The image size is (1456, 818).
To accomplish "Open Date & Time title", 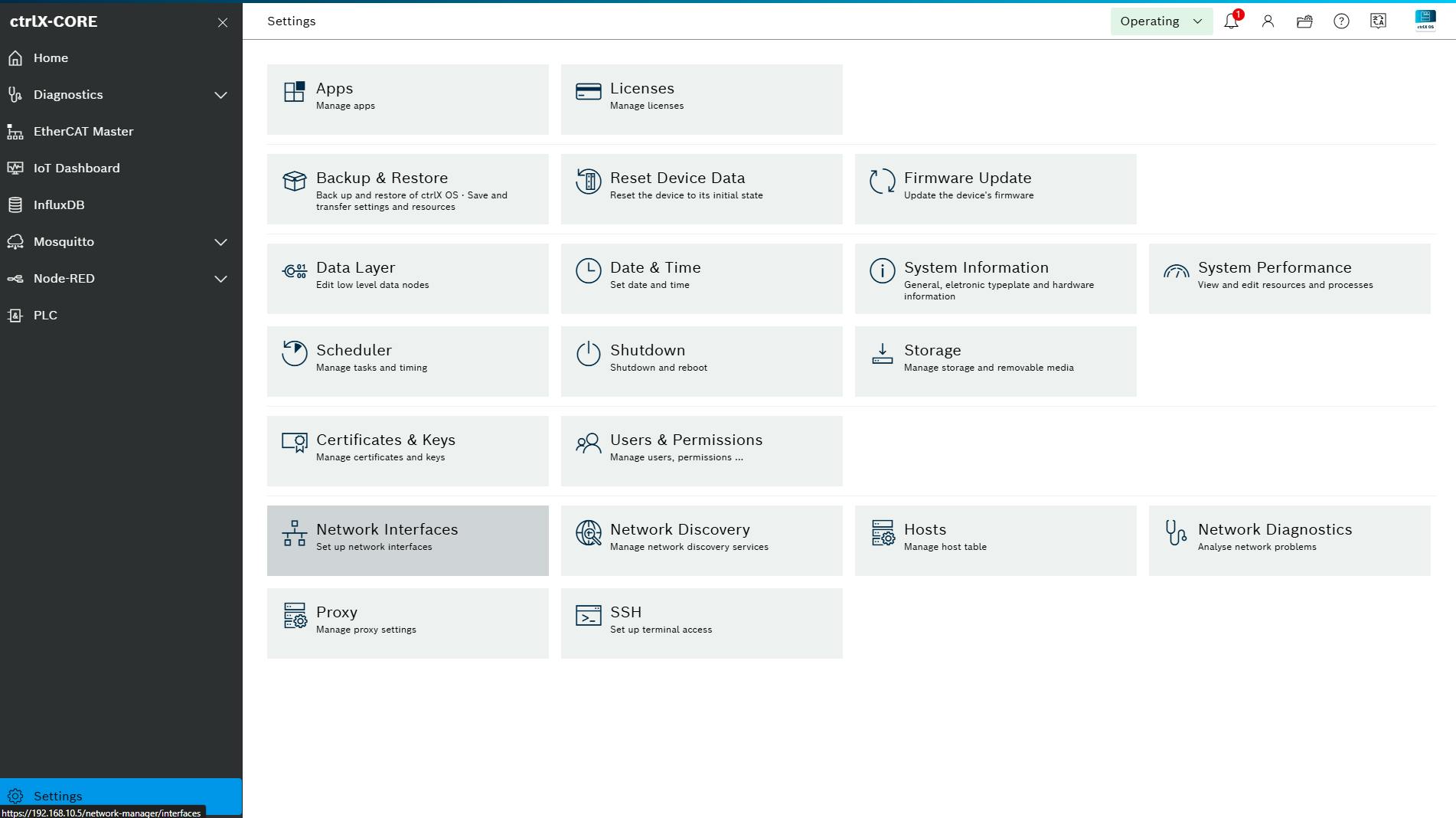I will point(655,267).
